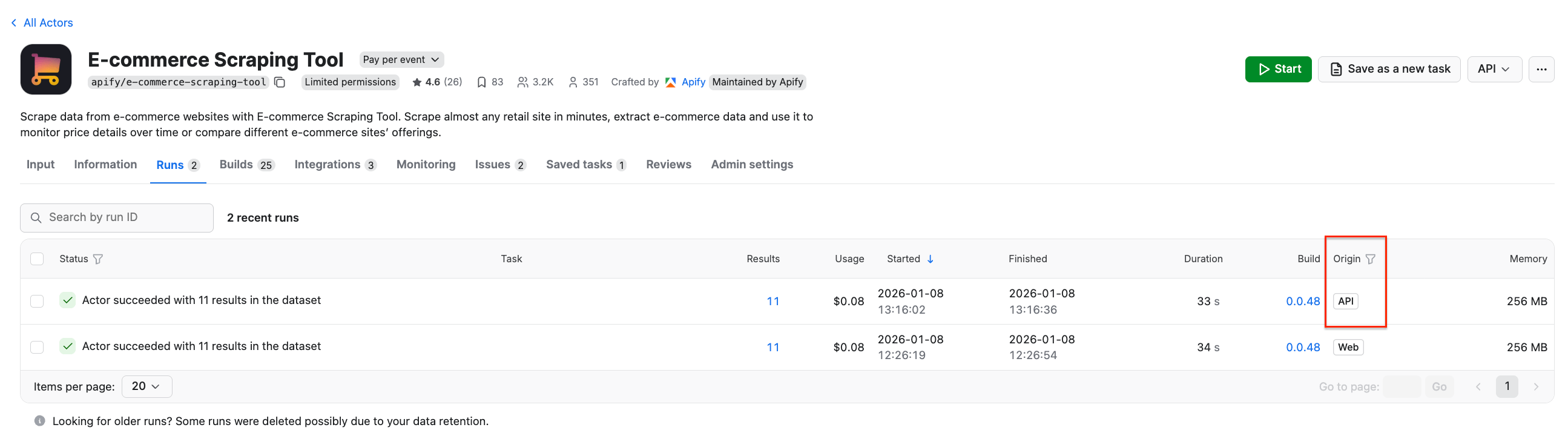1568x436 pixels.
Task: Expand the Pay per event dropdown
Action: pos(401,60)
